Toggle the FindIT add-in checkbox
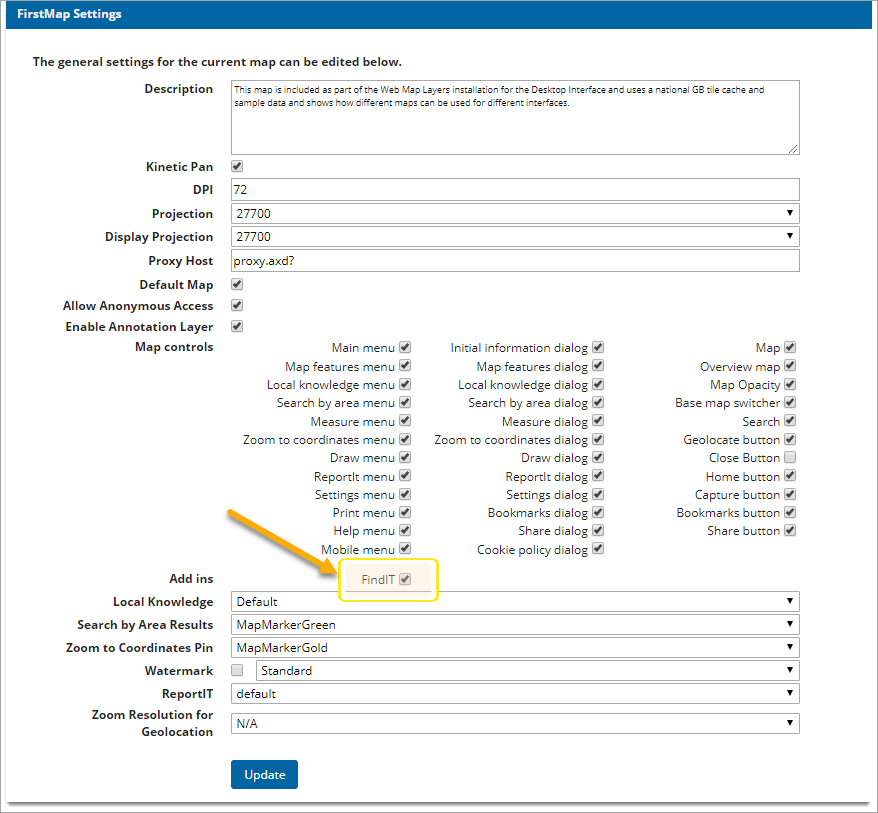This screenshot has width=878, height=813. click(405, 579)
